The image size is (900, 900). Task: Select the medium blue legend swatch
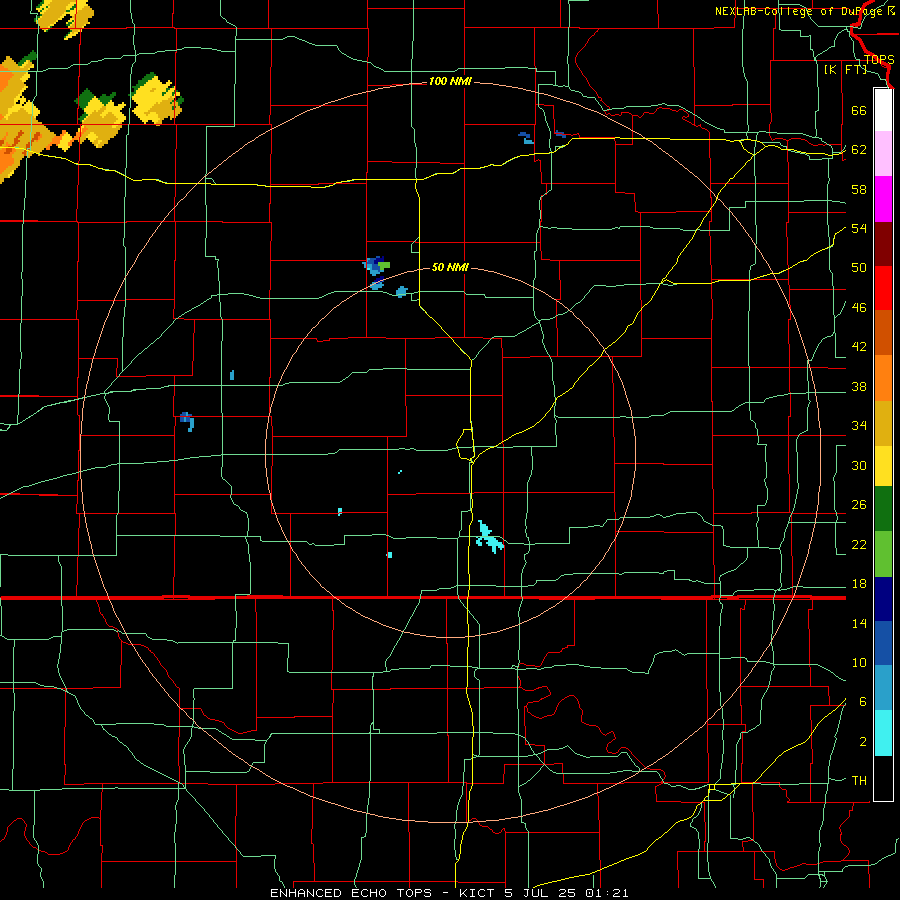point(883,643)
